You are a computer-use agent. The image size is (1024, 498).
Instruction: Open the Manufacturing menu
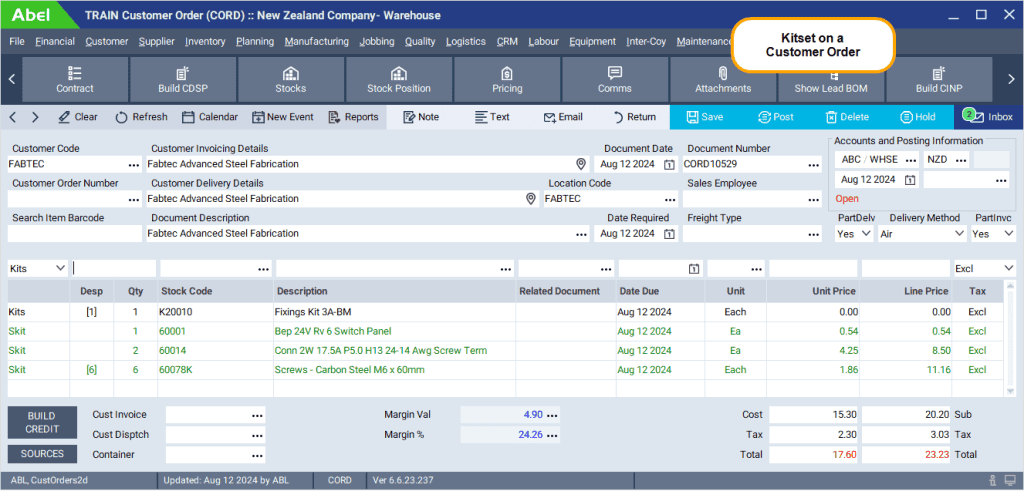316,41
